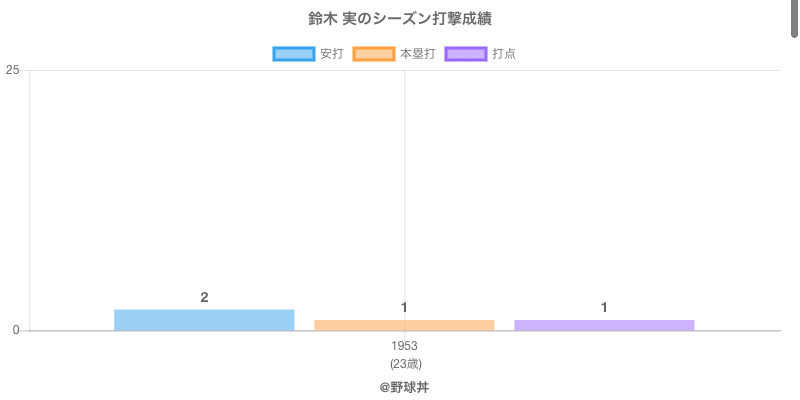Select the orange 本塁打 bar

point(404,325)
